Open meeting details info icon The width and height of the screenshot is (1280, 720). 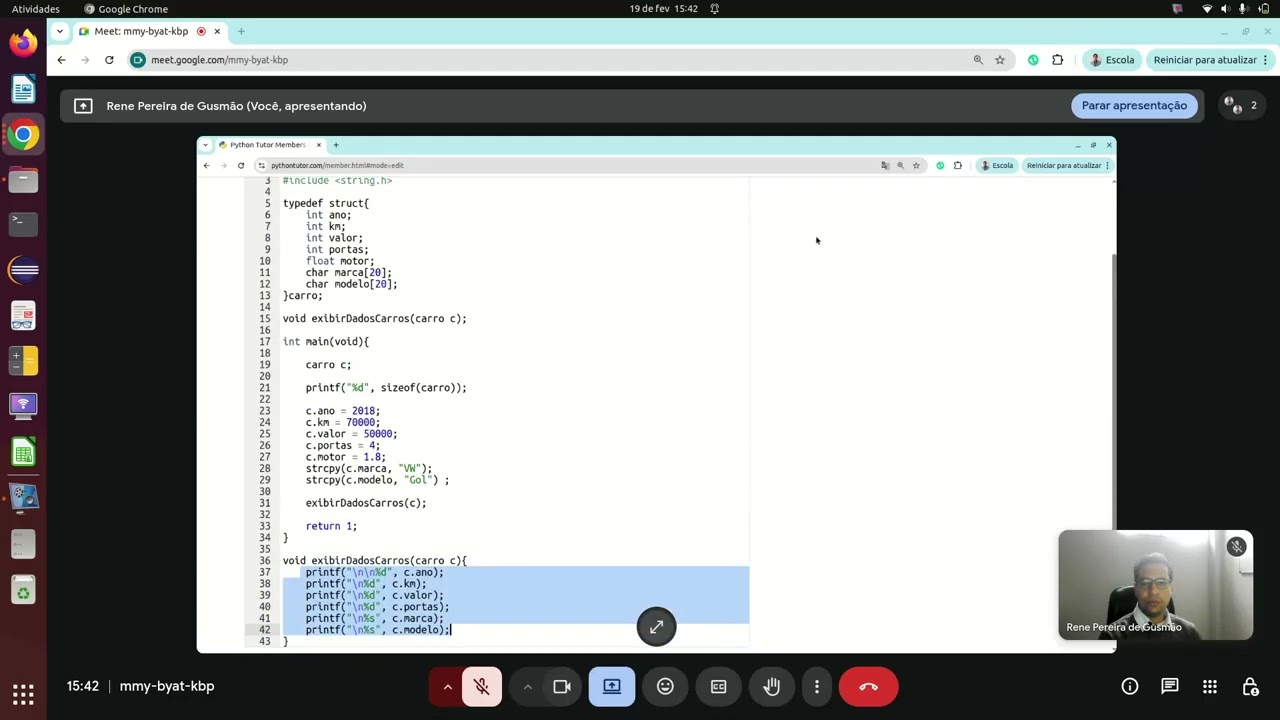point(1130,686)
